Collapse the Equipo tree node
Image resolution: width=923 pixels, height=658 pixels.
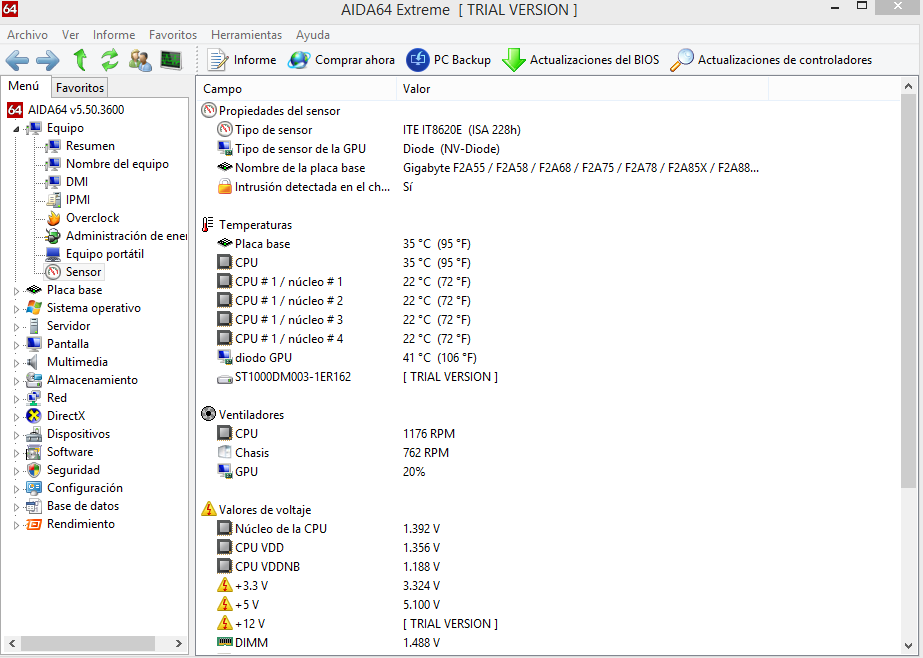[x=16, y=129]
